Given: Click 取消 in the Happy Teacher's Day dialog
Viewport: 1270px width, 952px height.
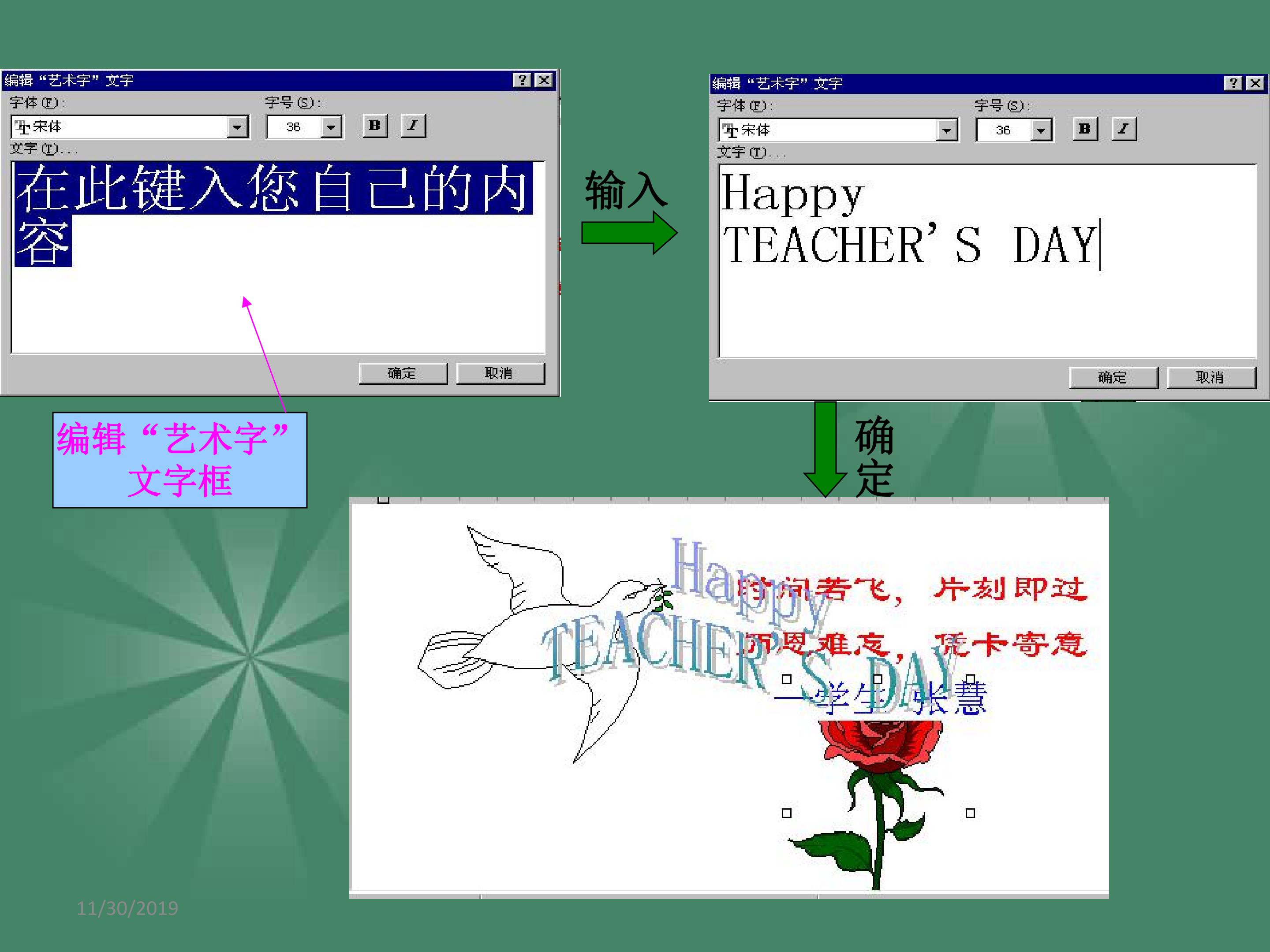Looking at the screenshot, I should click(x=1211, y=378).
